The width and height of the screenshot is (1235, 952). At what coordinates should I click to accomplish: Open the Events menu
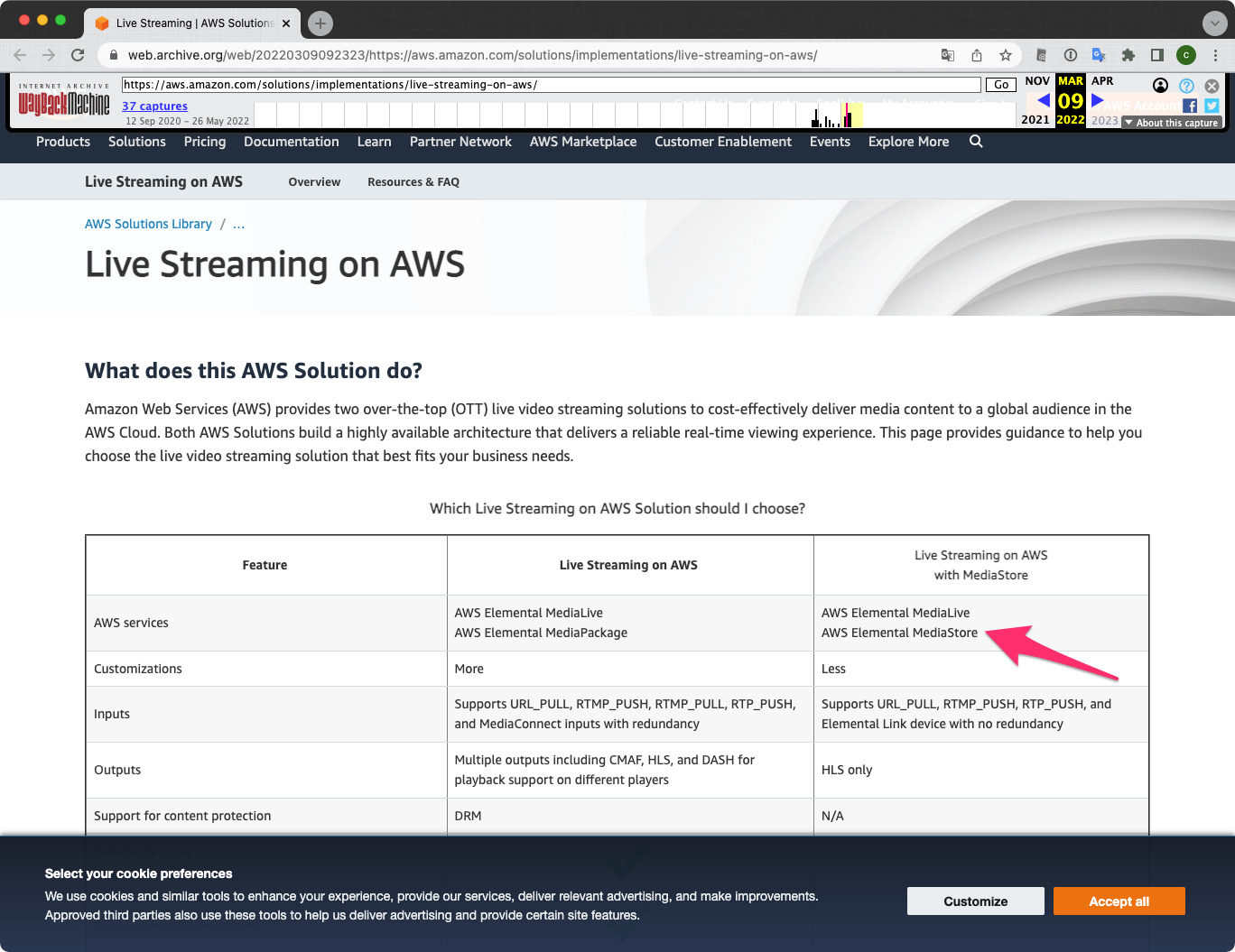click(x=830, y=142)
